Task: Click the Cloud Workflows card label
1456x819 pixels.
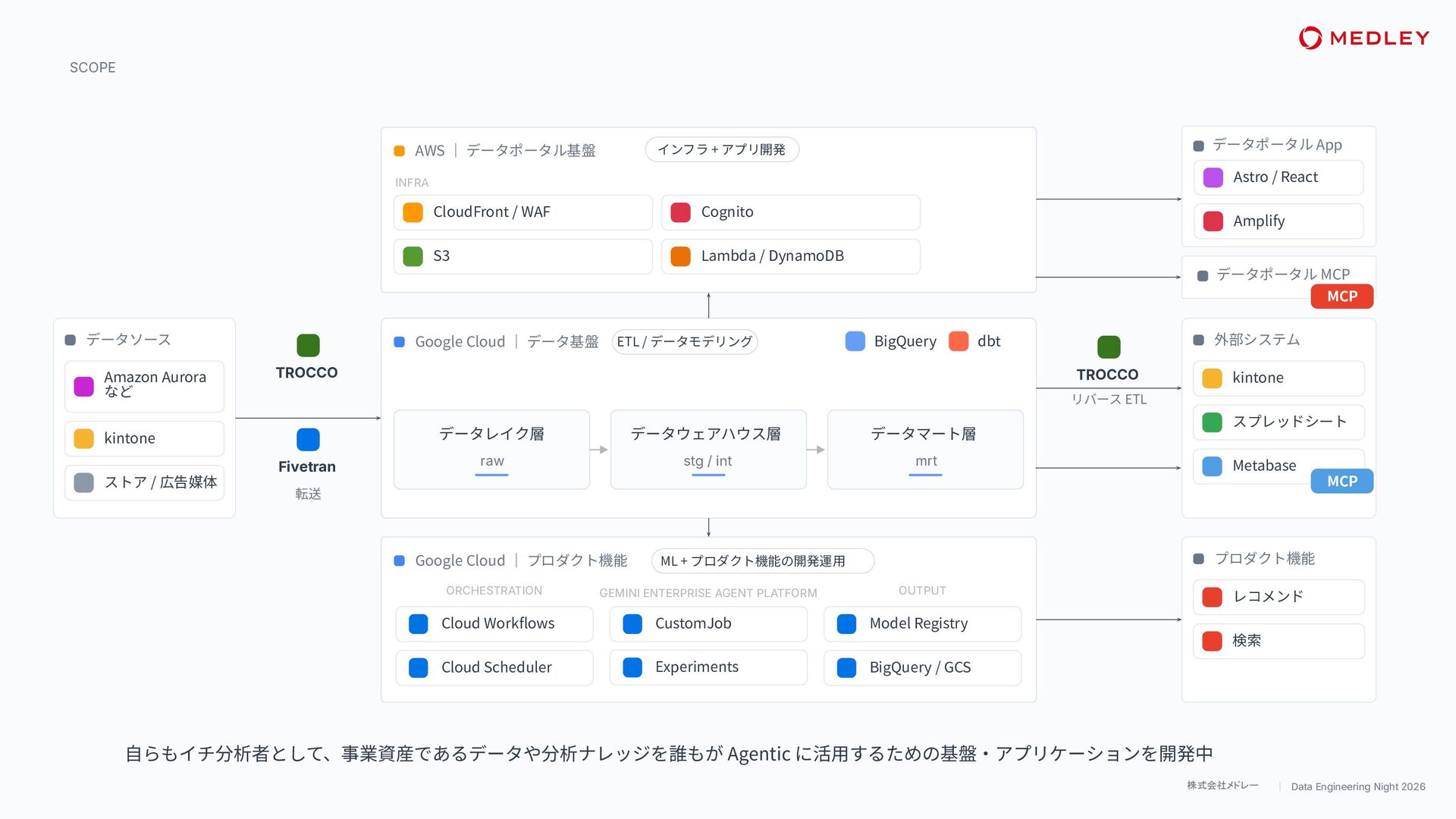Action: pyautogui.click(x=497, y=623)
